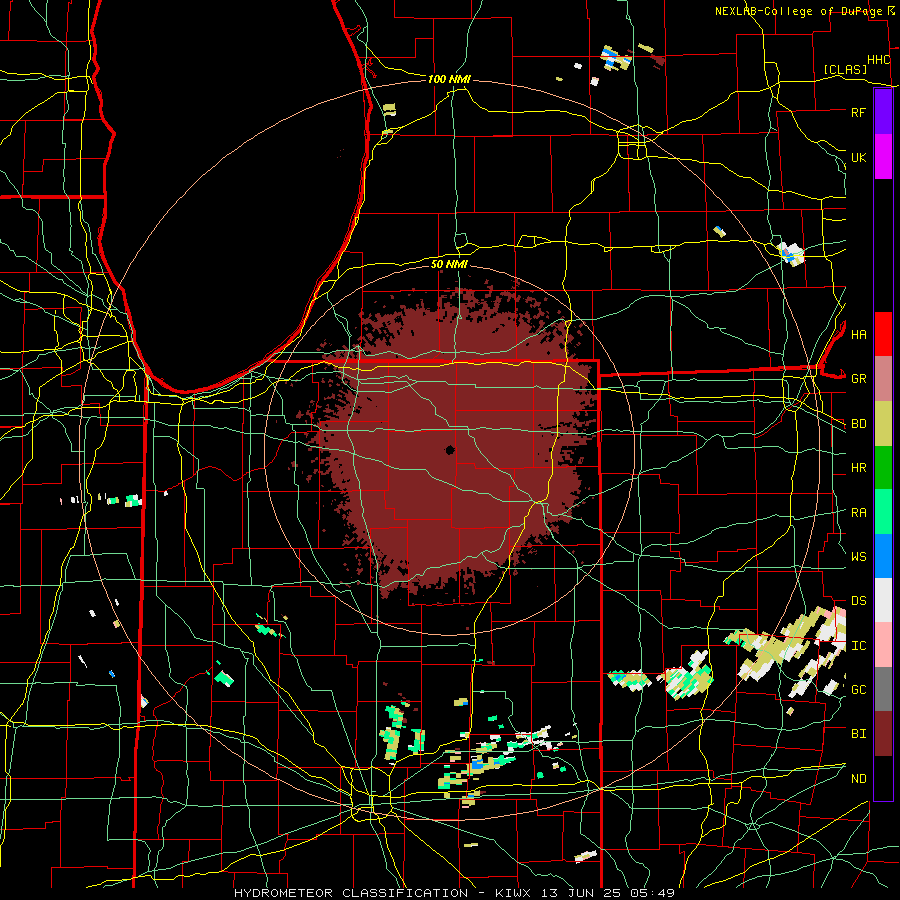This screenshot has height=900, width=900.
Task: Click the RA light green legend swatch
Action: (x=883, y=512)
